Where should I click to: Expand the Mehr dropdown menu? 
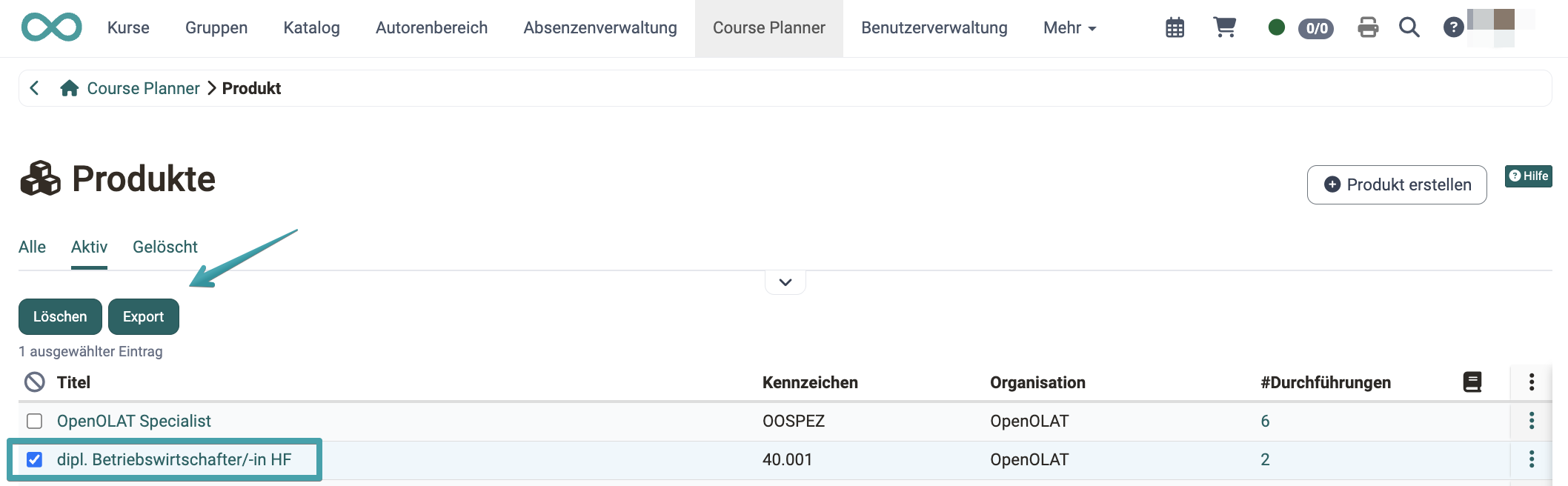tap(1070, 27)
